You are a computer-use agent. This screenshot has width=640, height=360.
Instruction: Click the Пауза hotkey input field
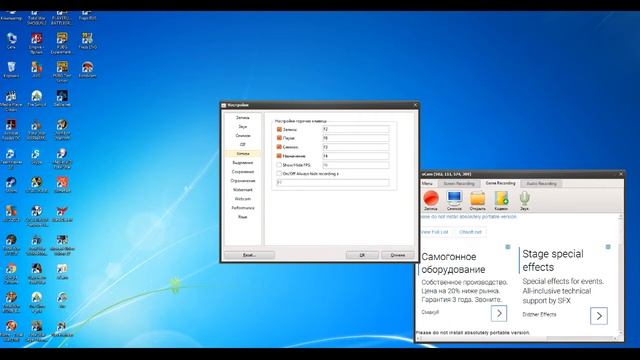(356, 138)
